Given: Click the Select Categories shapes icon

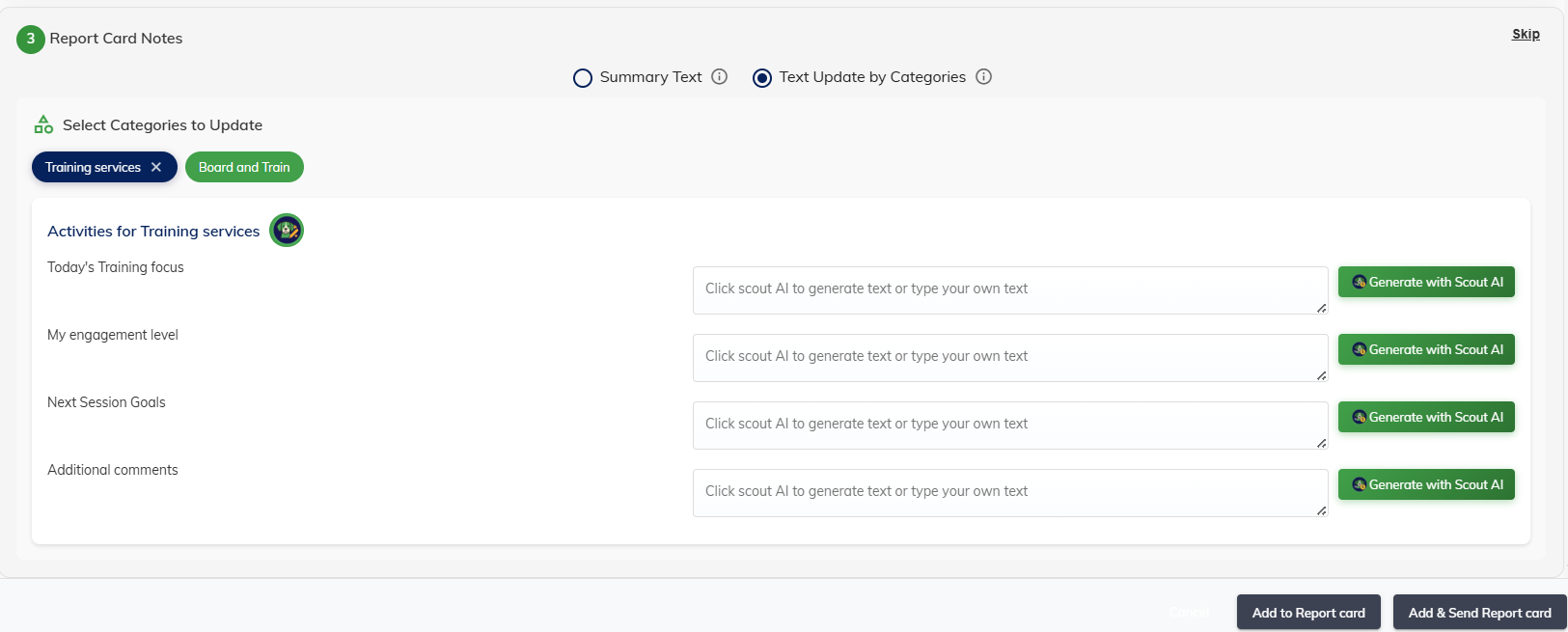Looking at the screenshot, I should (43, 124).
